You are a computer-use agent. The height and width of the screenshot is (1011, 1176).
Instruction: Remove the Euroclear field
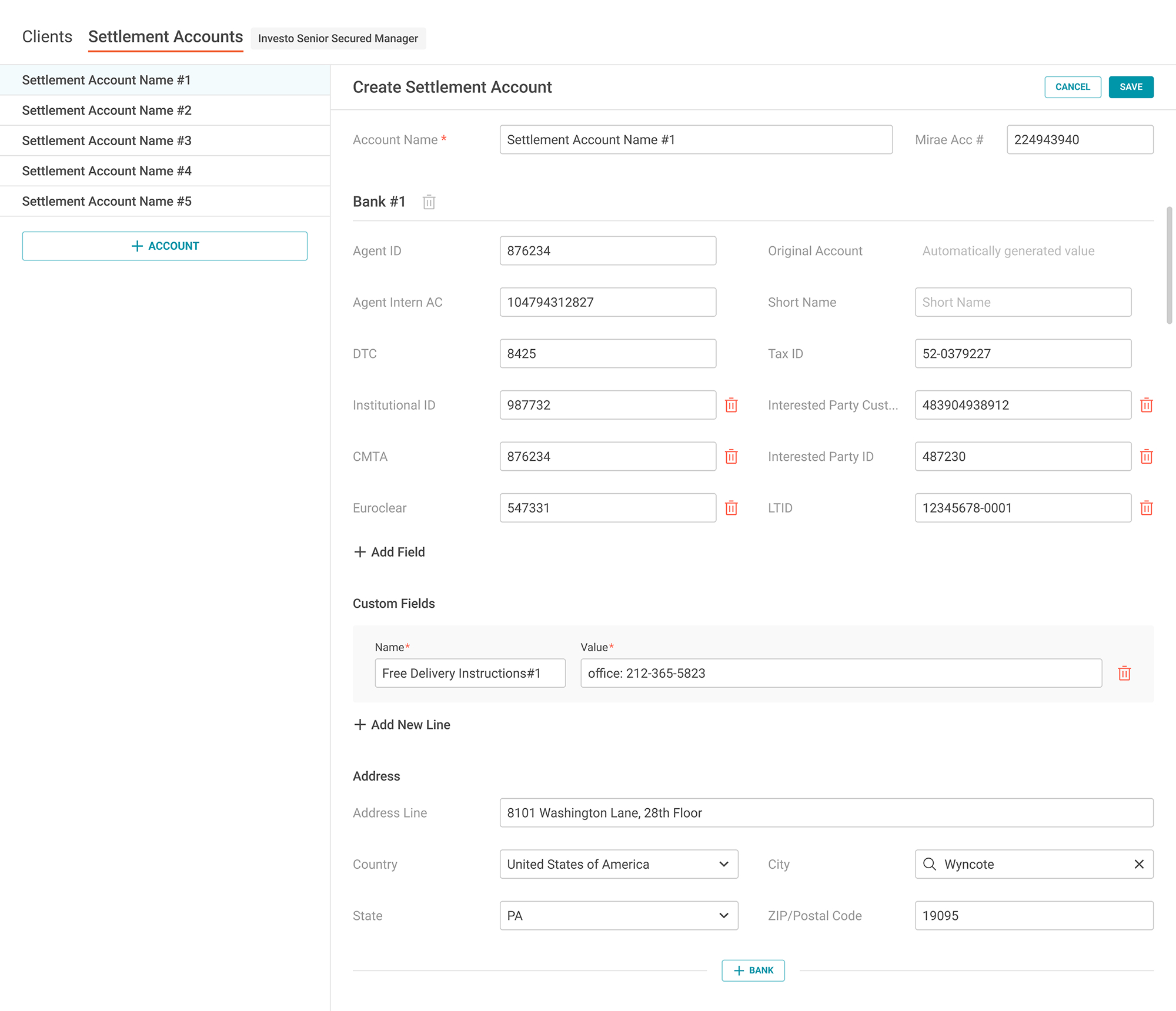[731, 508]
